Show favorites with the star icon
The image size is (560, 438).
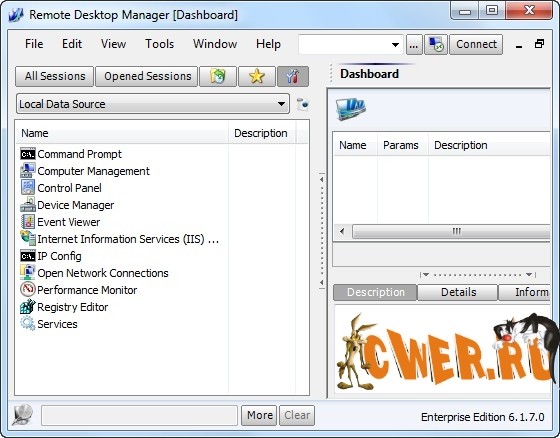coord(257,76)
